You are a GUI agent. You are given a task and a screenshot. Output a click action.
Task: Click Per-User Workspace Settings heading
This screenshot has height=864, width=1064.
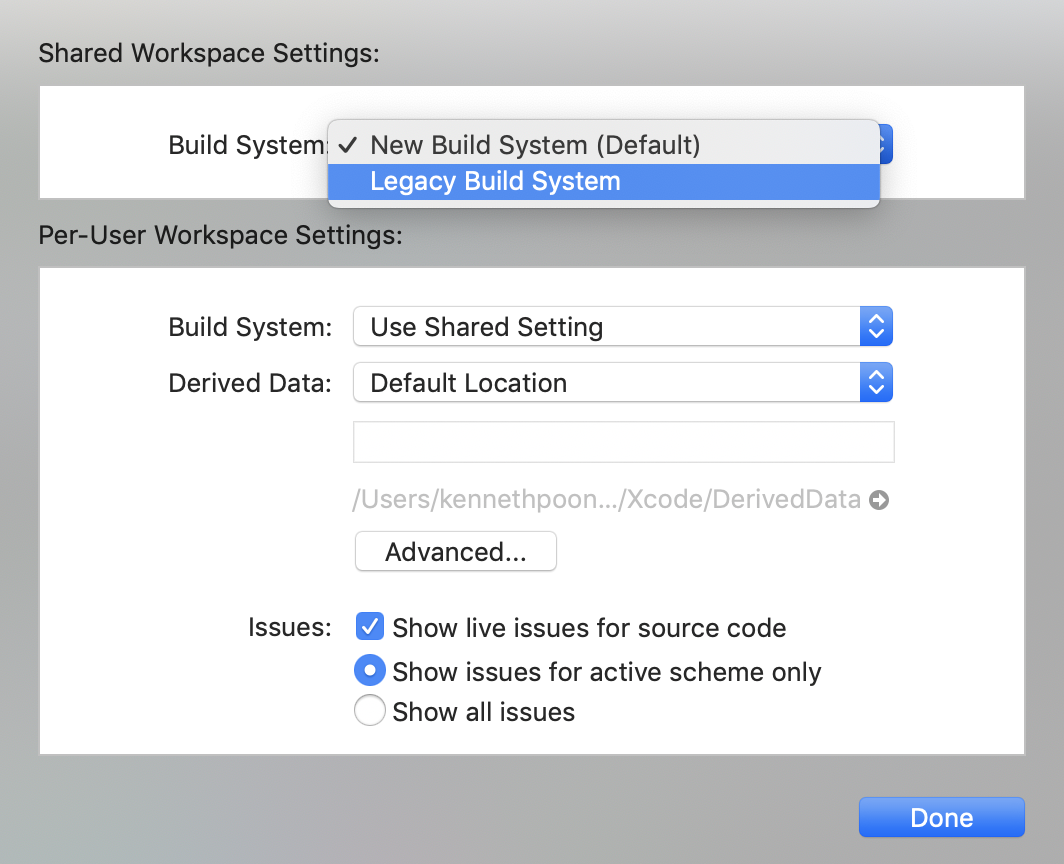221,235
